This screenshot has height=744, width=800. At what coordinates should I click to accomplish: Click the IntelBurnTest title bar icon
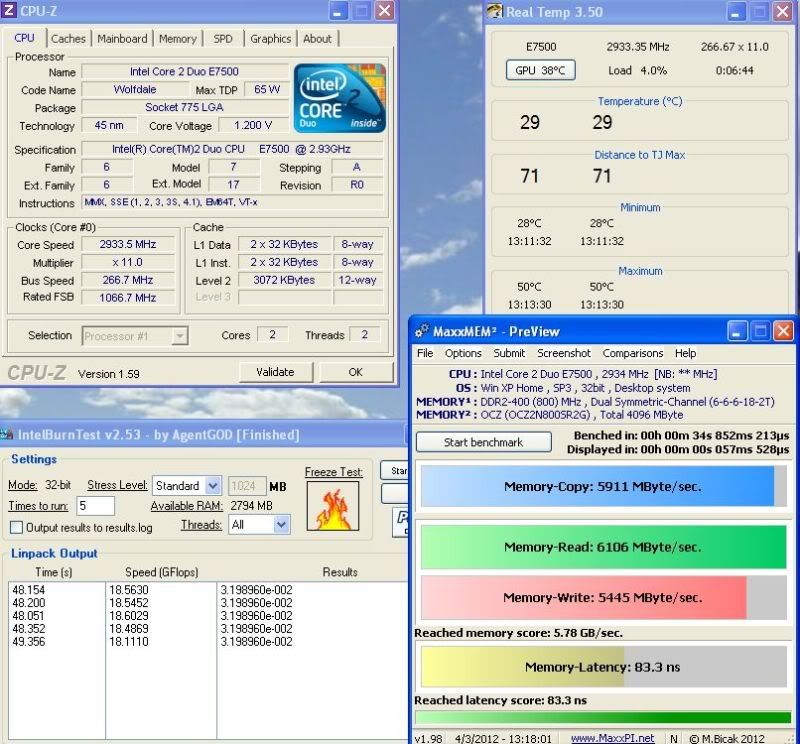click(7, 434)
